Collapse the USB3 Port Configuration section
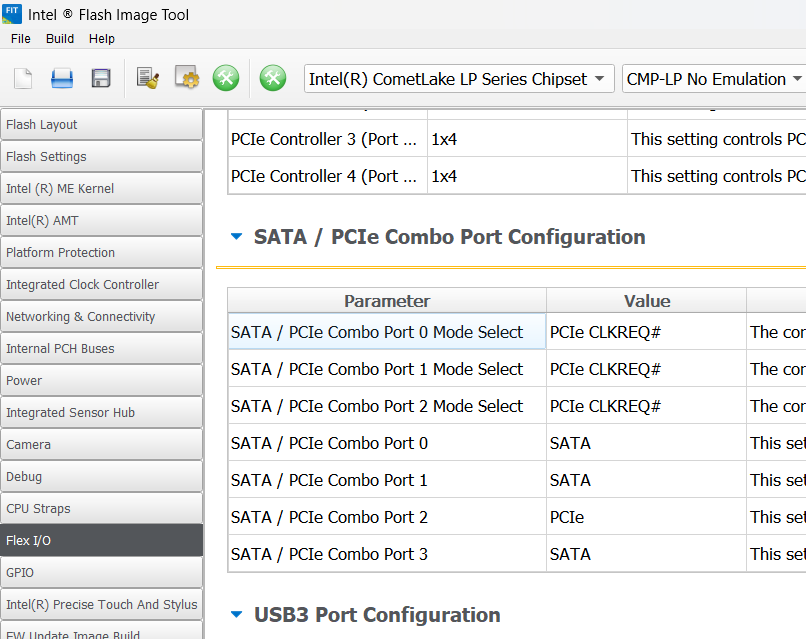Image resolution: width=806 pixels, height=639 pixels. (x=237, y=615)
